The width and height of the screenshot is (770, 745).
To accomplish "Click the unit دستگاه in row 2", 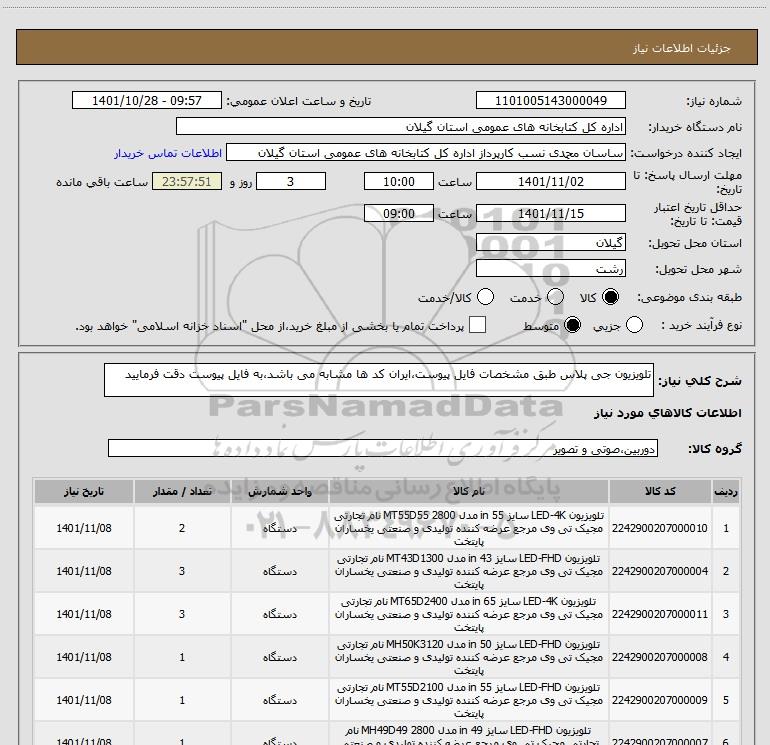I will (x=279, y=571).
